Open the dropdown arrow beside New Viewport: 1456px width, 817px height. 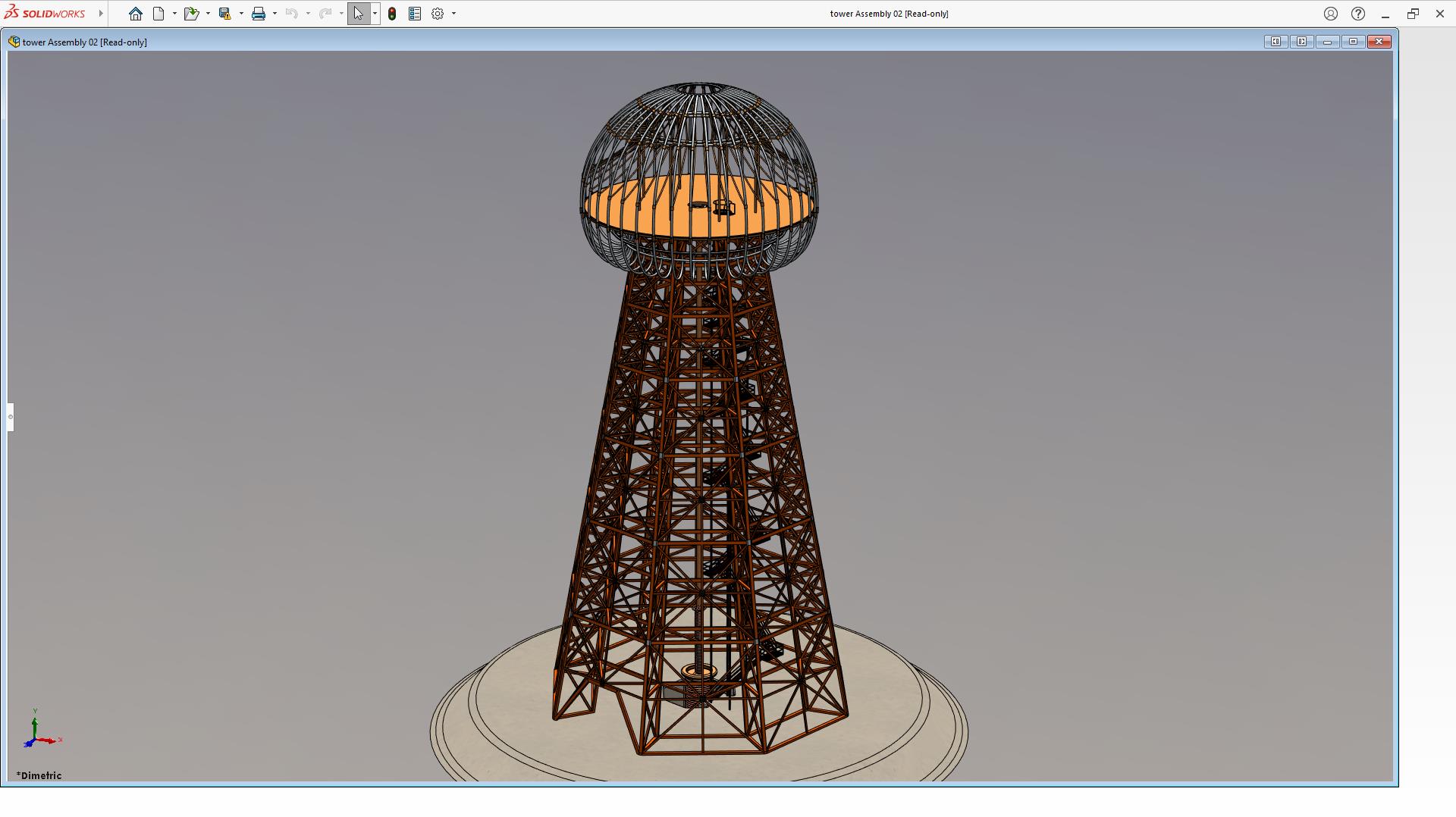pyautogui.click(x=174, y=14)
